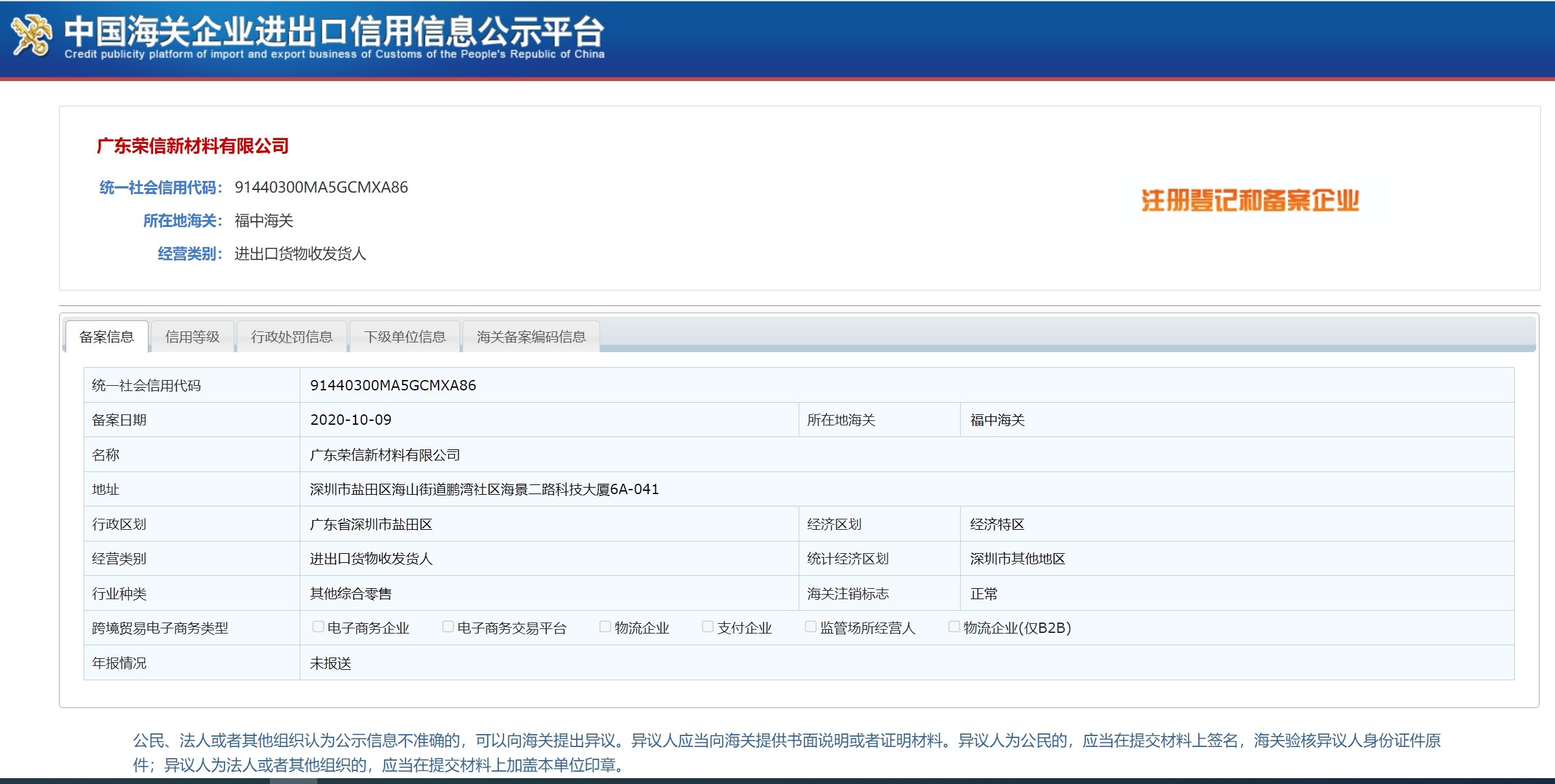Click 福中海关 in the header summary
This screenshot has width=1555, height=784.
pyautogui.click(x=264, y=220)
